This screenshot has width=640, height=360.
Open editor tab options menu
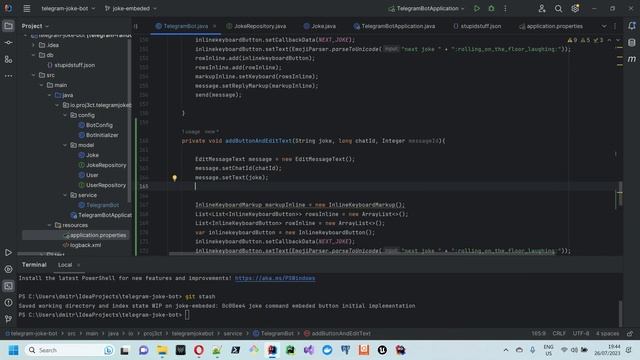point(615,26)
